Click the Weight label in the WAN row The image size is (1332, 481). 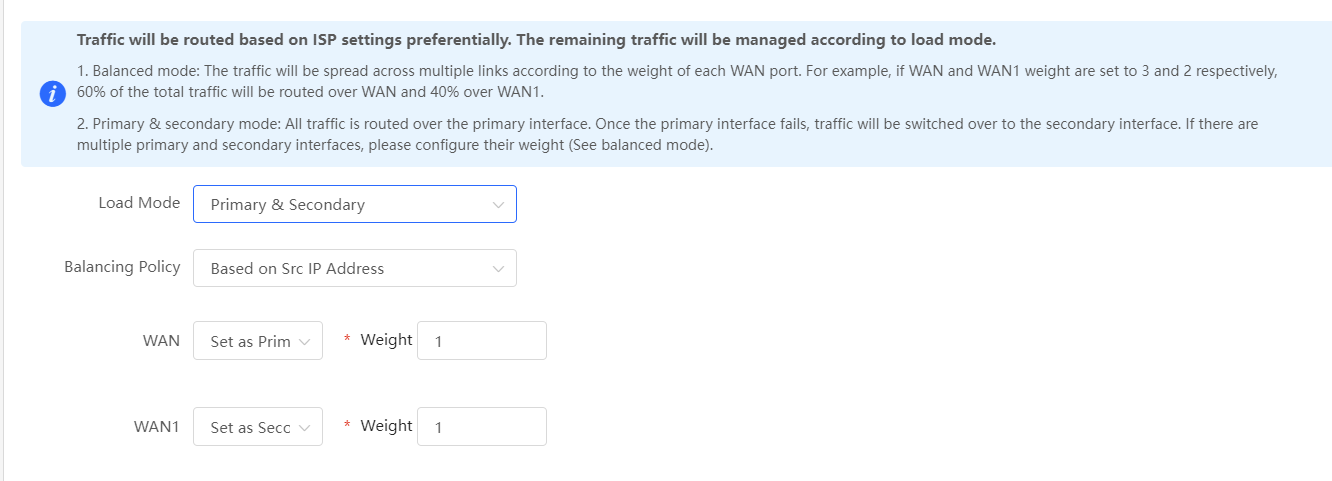(386, 340)
